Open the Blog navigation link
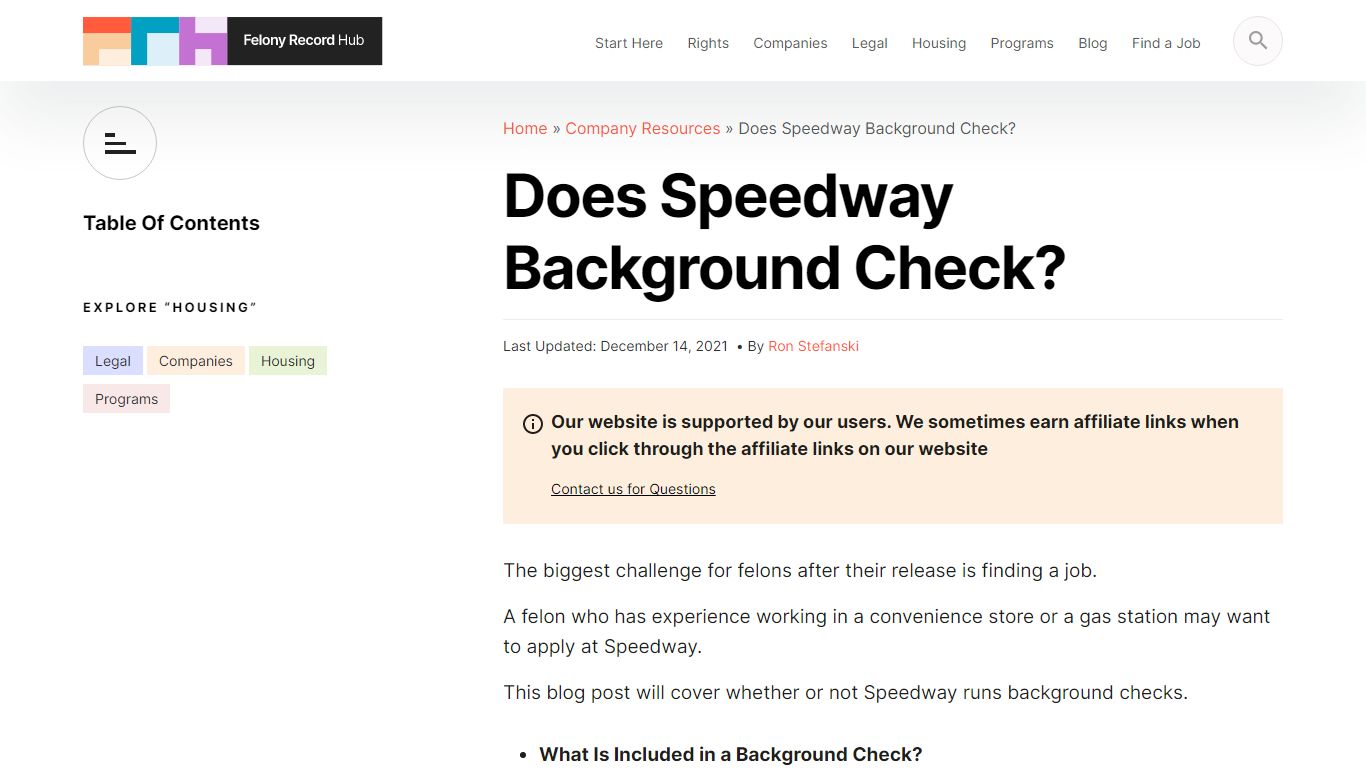Screen dimensions: 1366x768 click(x=1092, y=43)
